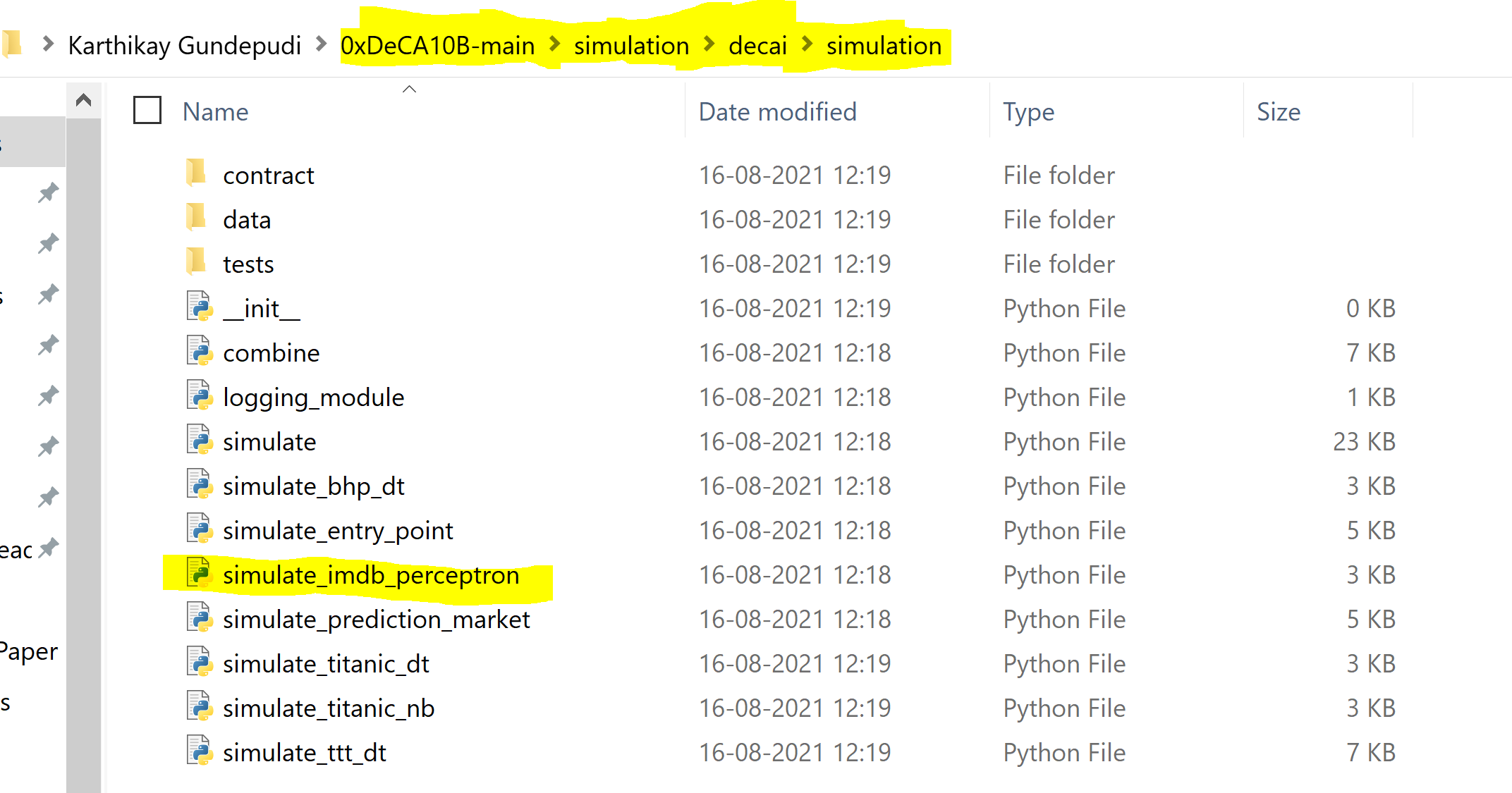Click the Size column header
Viewport: 1512px width, 793px height.
point(1279,111)
